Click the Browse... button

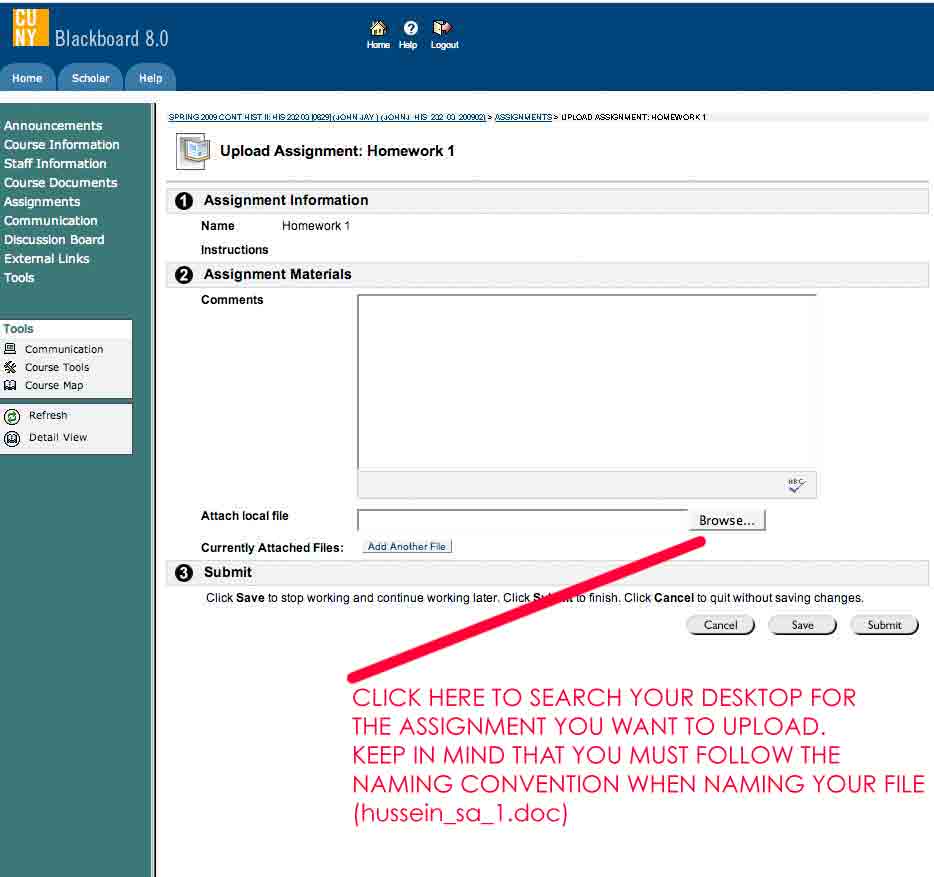[x=727, y=521]
